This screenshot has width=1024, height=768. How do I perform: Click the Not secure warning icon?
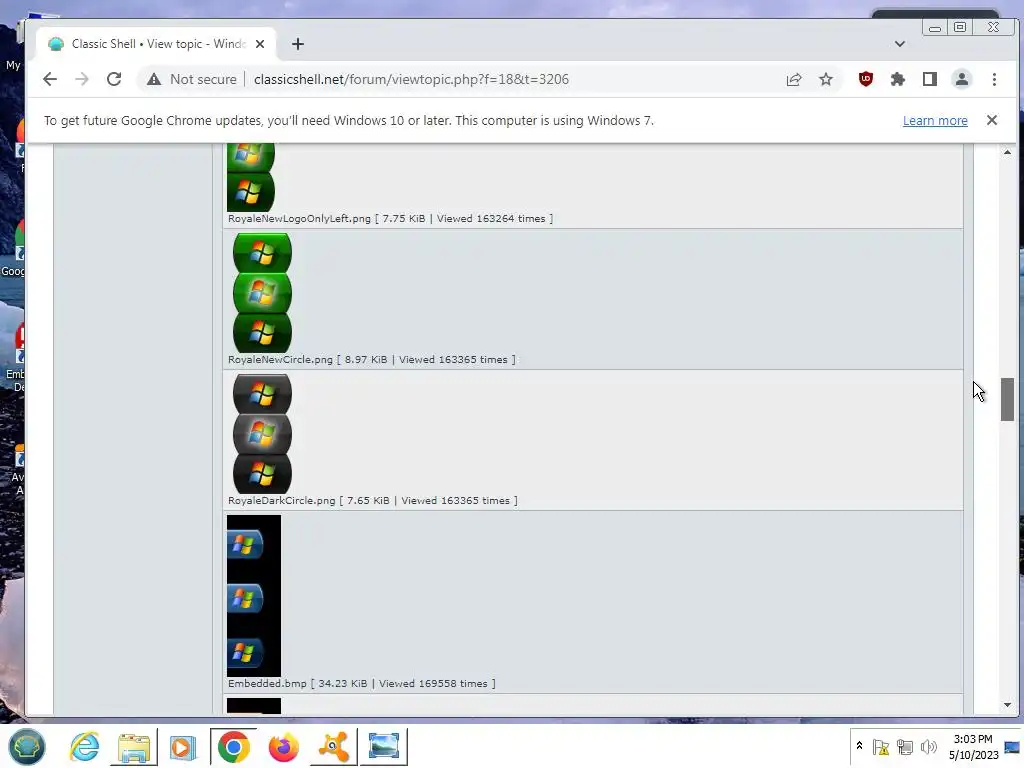[153, 80]
